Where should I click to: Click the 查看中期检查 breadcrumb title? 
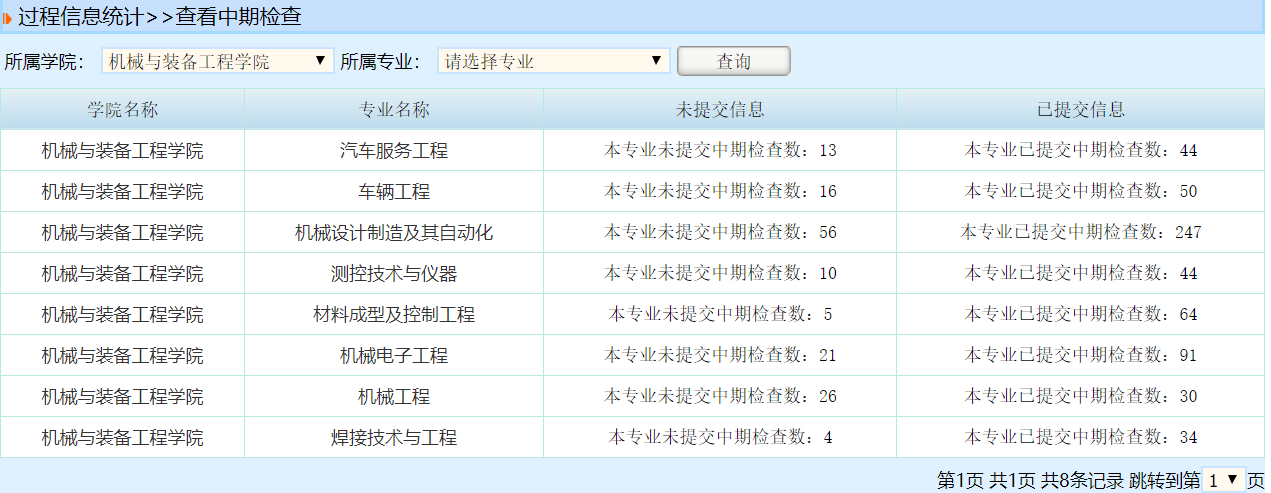(239, 17)
